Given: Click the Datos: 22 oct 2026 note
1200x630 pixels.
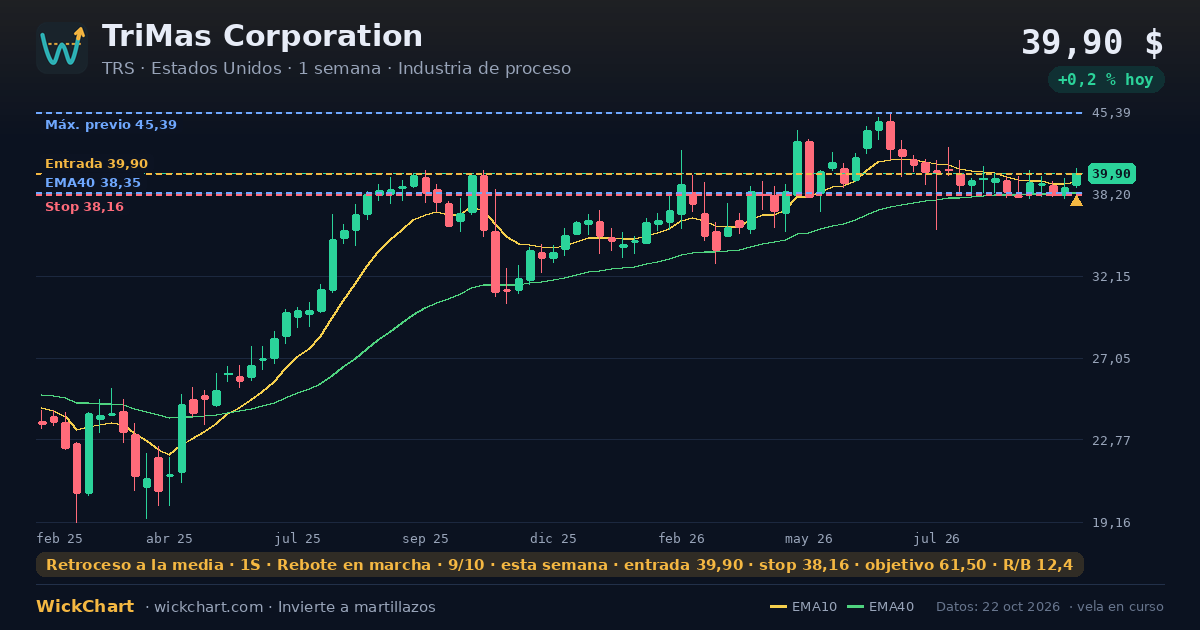Looking at the screenshot, I should (999, 607).
